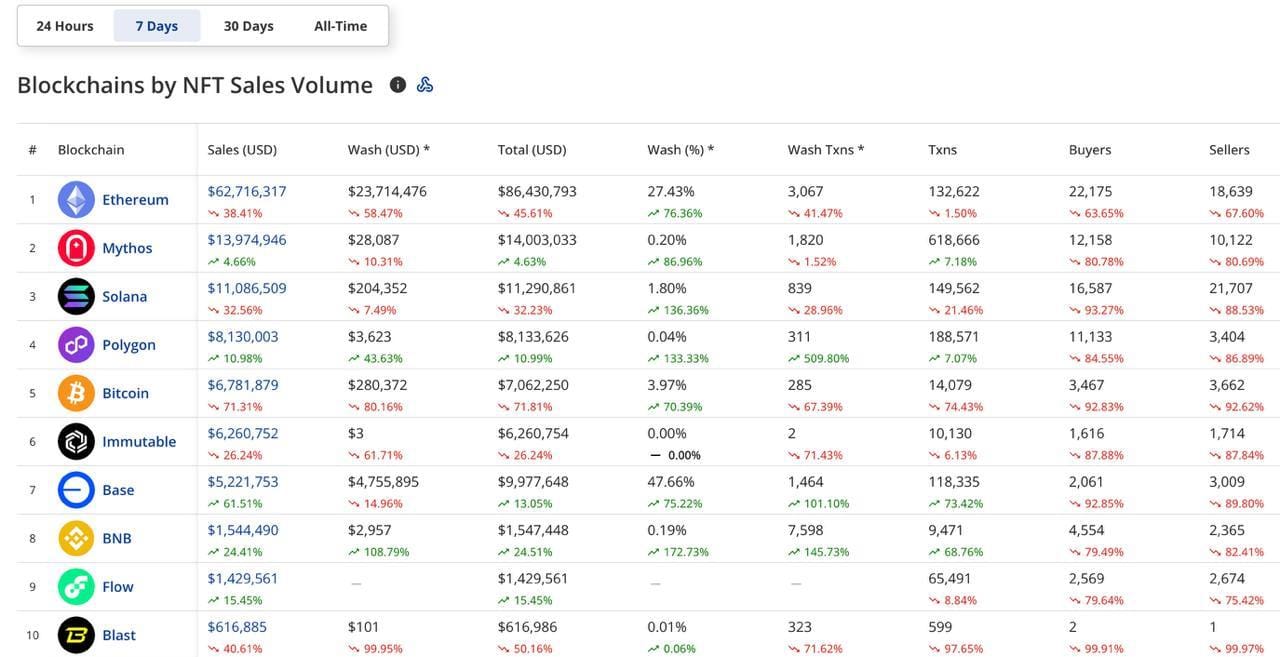Viewport: 1280px width, 657px height.
Task: Click Ethereum wash value $23,714,476
Action: point(387,191)
